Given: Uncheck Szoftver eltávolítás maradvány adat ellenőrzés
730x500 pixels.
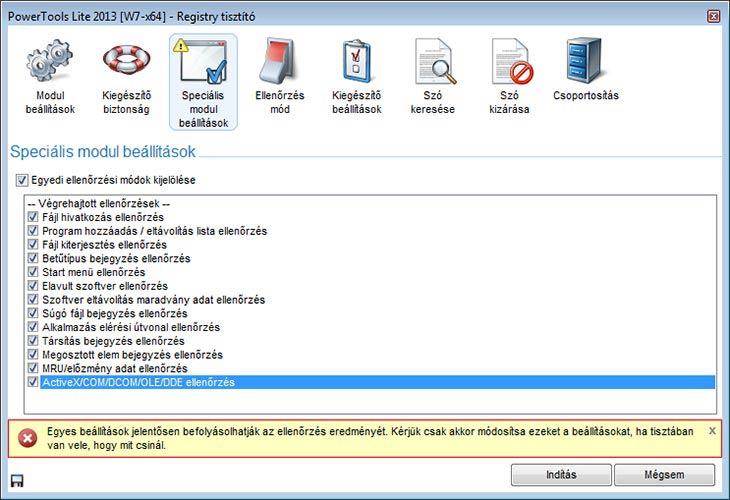Looking at the screenshot, I should pyautogui.click(x=33, y=299).
